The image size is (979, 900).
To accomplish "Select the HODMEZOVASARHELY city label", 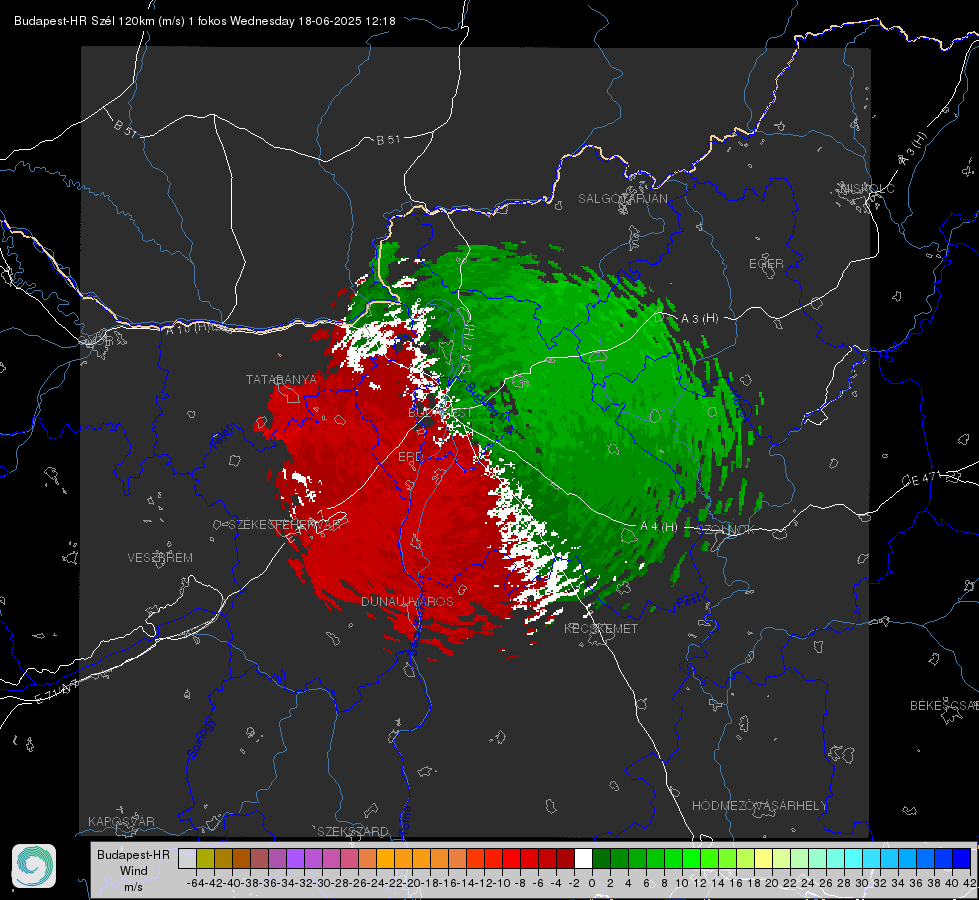I will pyautogui.click(x=759, y=806).
